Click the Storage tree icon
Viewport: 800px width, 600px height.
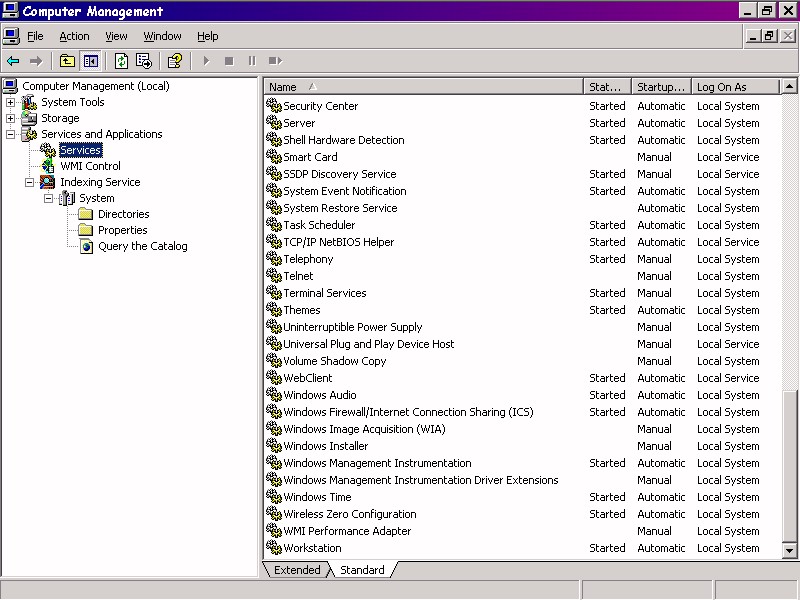(29, 118)
